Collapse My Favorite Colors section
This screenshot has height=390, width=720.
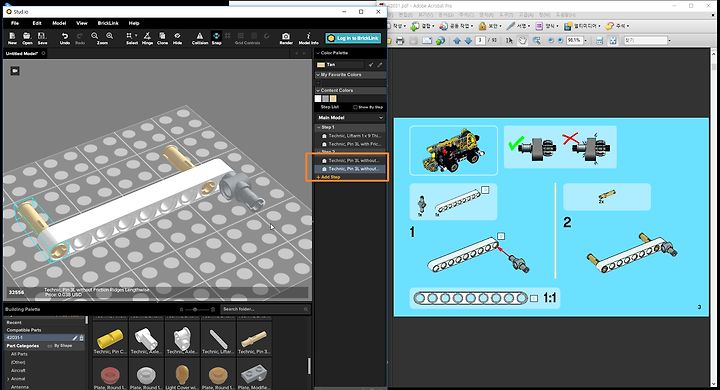pyautogui.click(x=318, y=74)
